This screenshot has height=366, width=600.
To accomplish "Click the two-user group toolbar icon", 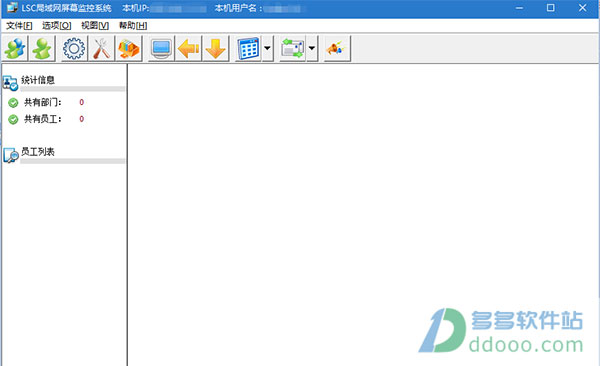I will [15, 49].
